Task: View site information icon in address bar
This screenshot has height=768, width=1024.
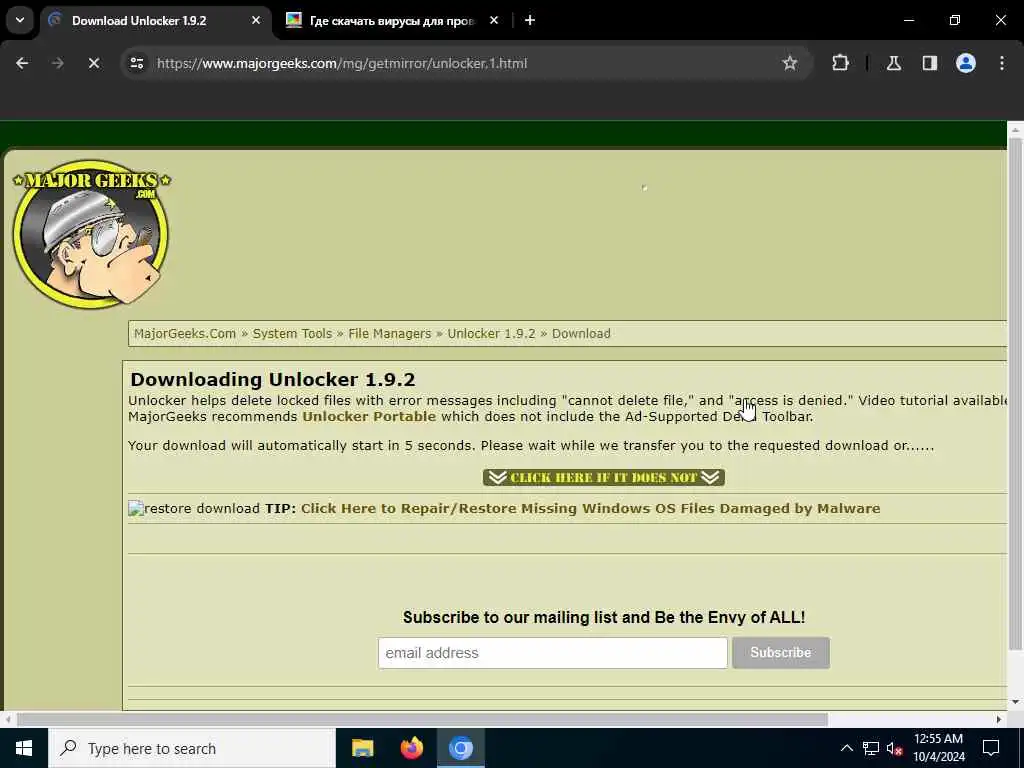Action: 137,63
